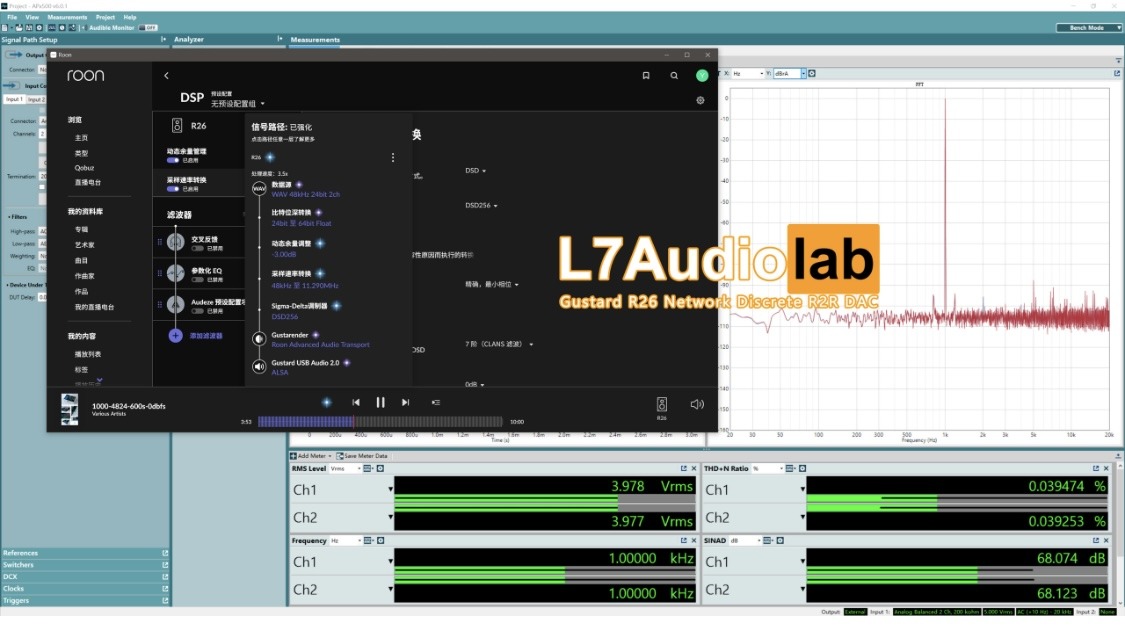Open THD+N Ratio percent unit dropdown
1125x631 pixels.
click(767, 469)
